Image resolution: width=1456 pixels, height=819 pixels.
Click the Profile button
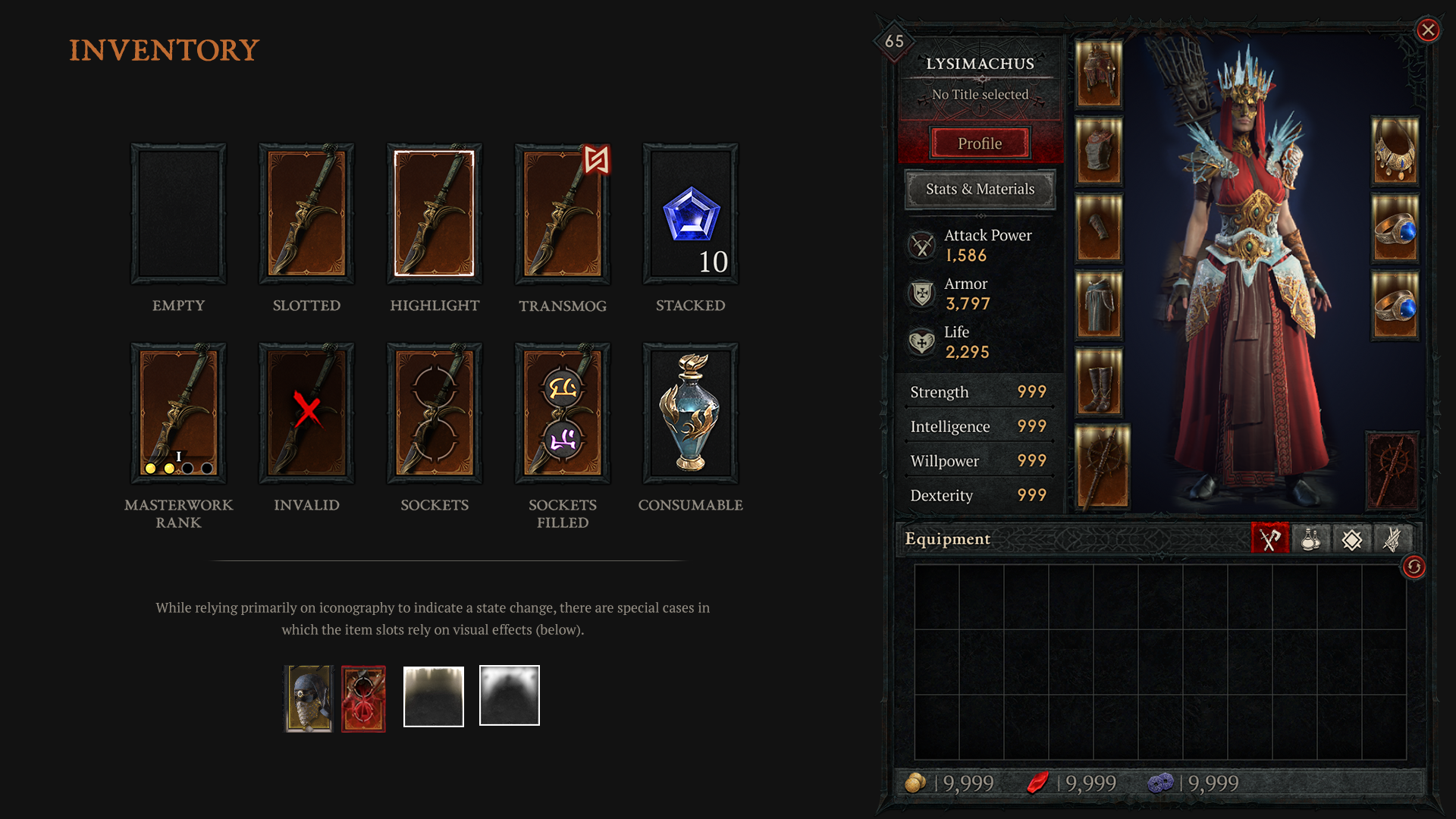980,143
